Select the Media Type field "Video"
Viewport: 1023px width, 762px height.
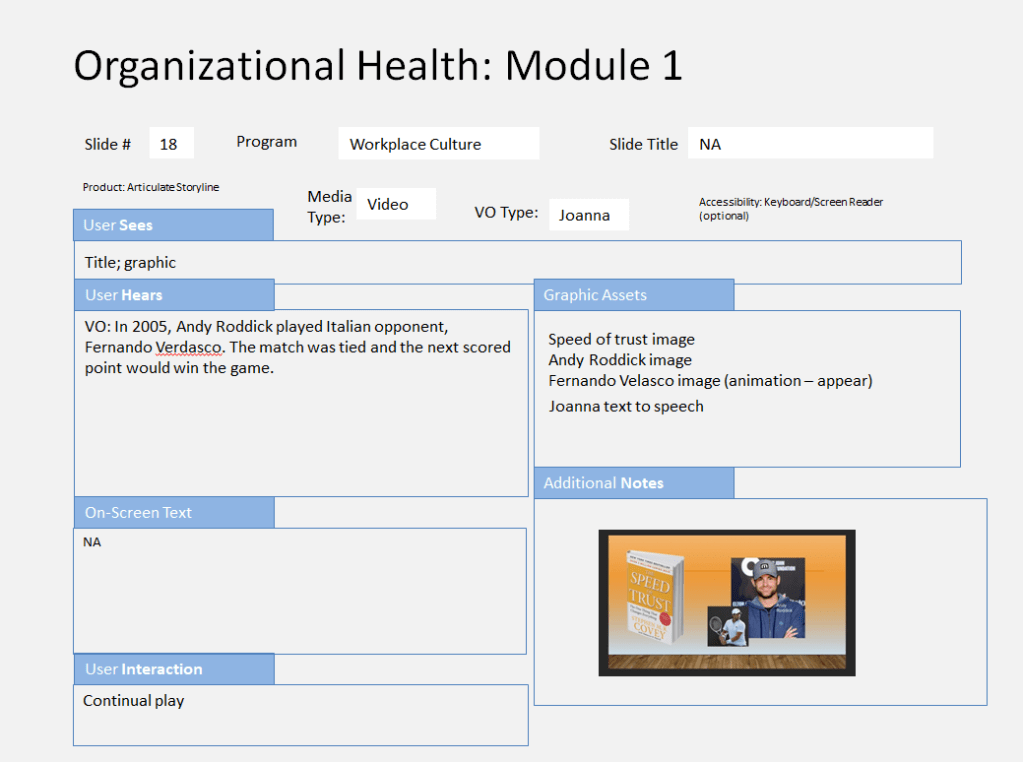coord(396,204)
